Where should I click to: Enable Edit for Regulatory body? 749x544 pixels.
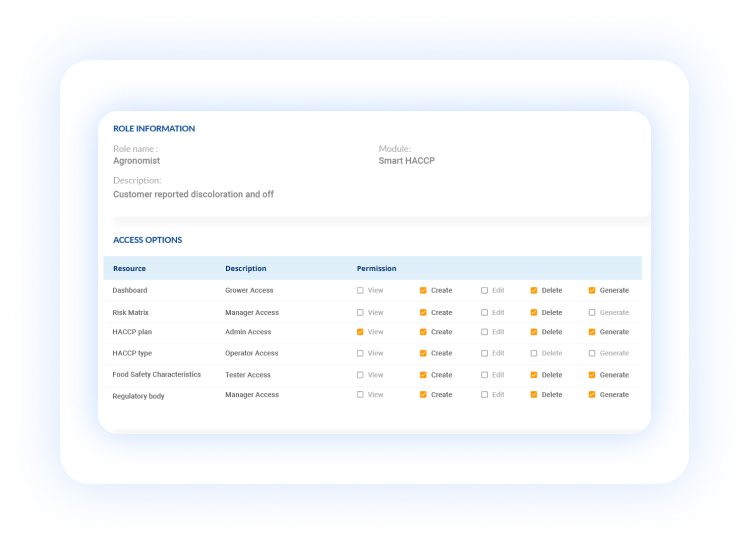[x=484, y=395]
